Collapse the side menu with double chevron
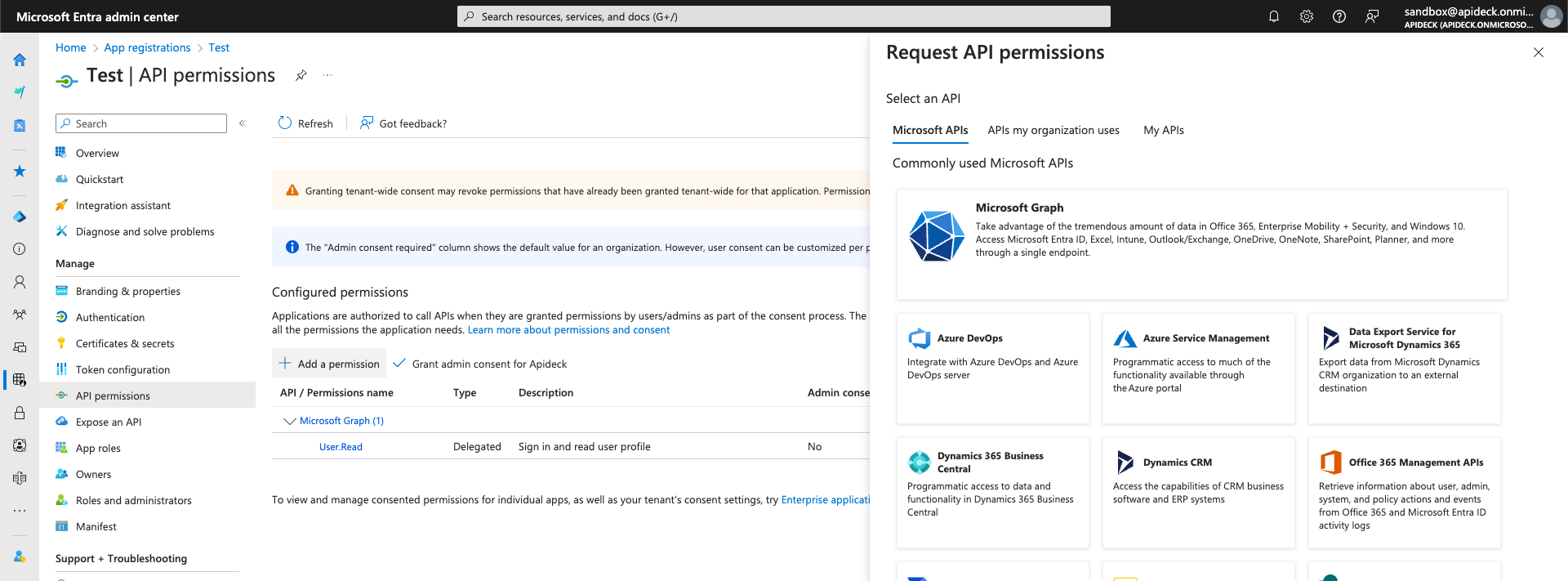The height and width of the screenshot is (581, 1568). coord(243,123)
